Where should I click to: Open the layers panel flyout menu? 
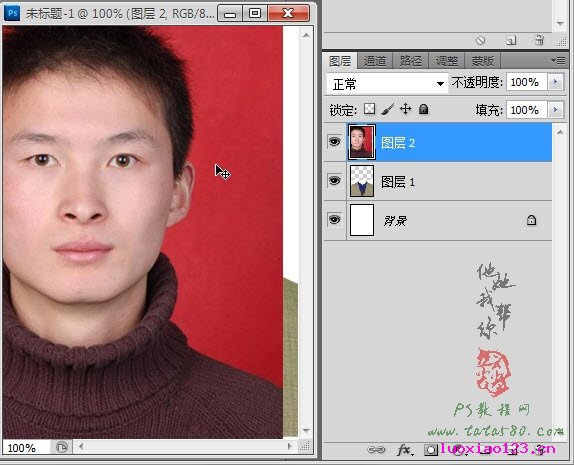point(559,60)
